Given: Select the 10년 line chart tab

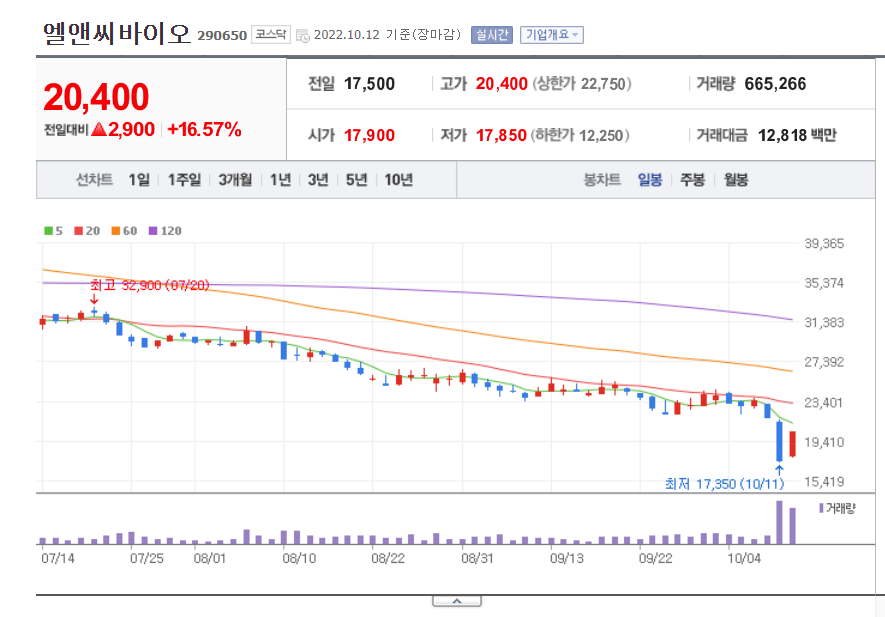Looking at the screenshot, I should point(398,180).
